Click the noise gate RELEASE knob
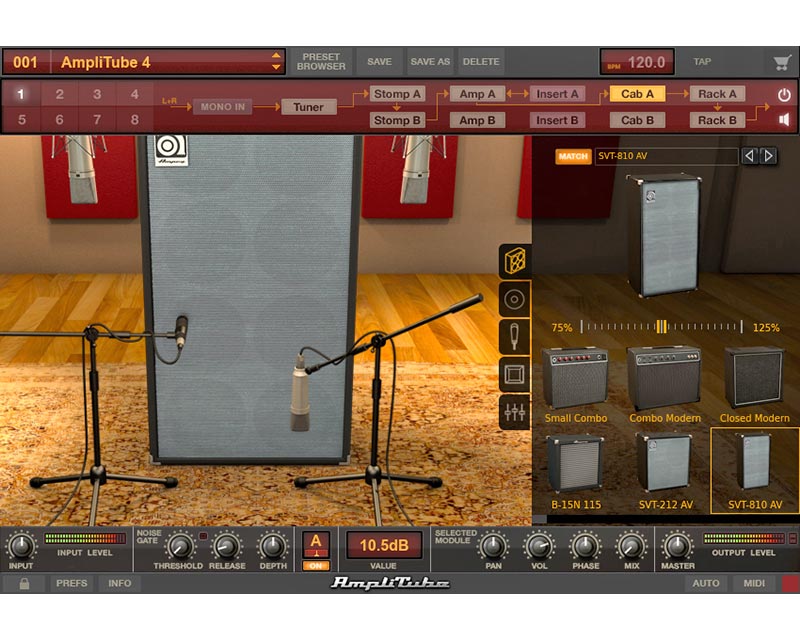 point(227,547)
